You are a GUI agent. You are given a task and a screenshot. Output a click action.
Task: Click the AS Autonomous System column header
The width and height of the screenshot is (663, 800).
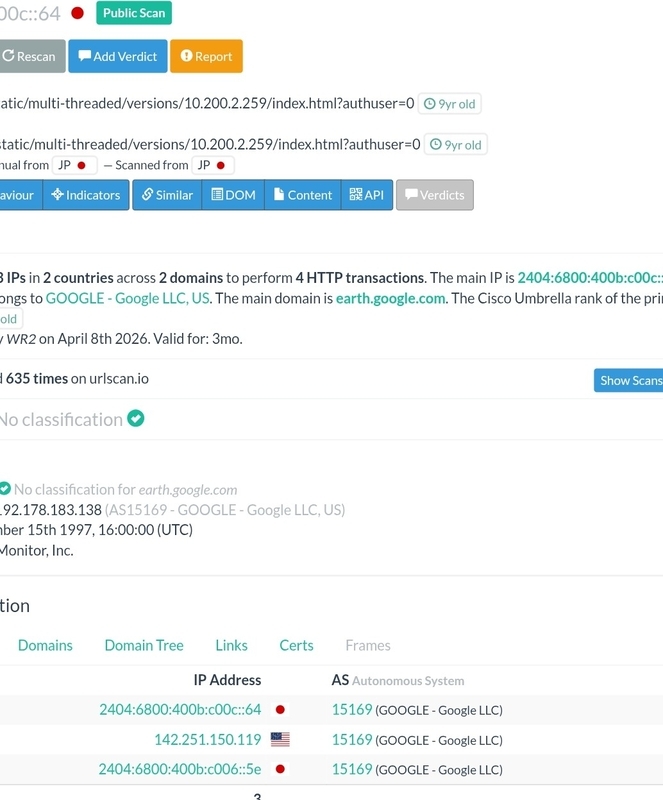(x=398, y=680)
